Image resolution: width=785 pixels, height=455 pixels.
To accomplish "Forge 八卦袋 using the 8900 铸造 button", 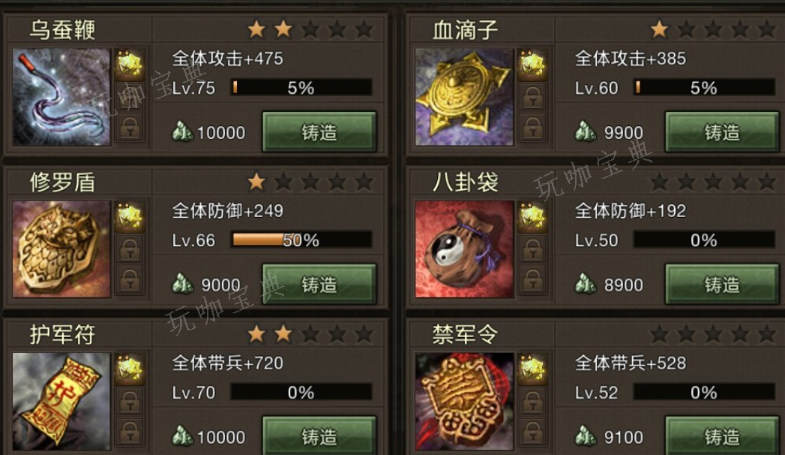I will (722, 284).
